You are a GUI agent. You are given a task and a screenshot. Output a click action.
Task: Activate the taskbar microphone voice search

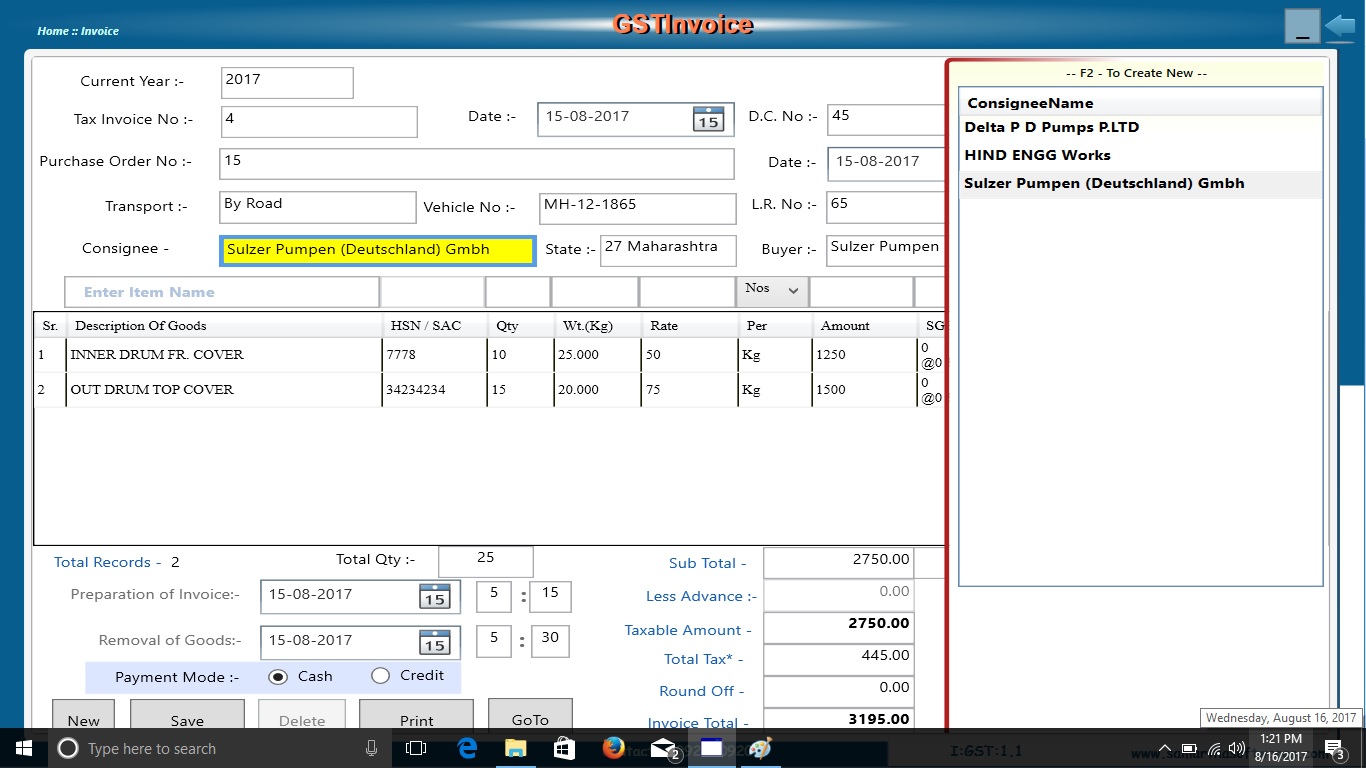[372, 748]
